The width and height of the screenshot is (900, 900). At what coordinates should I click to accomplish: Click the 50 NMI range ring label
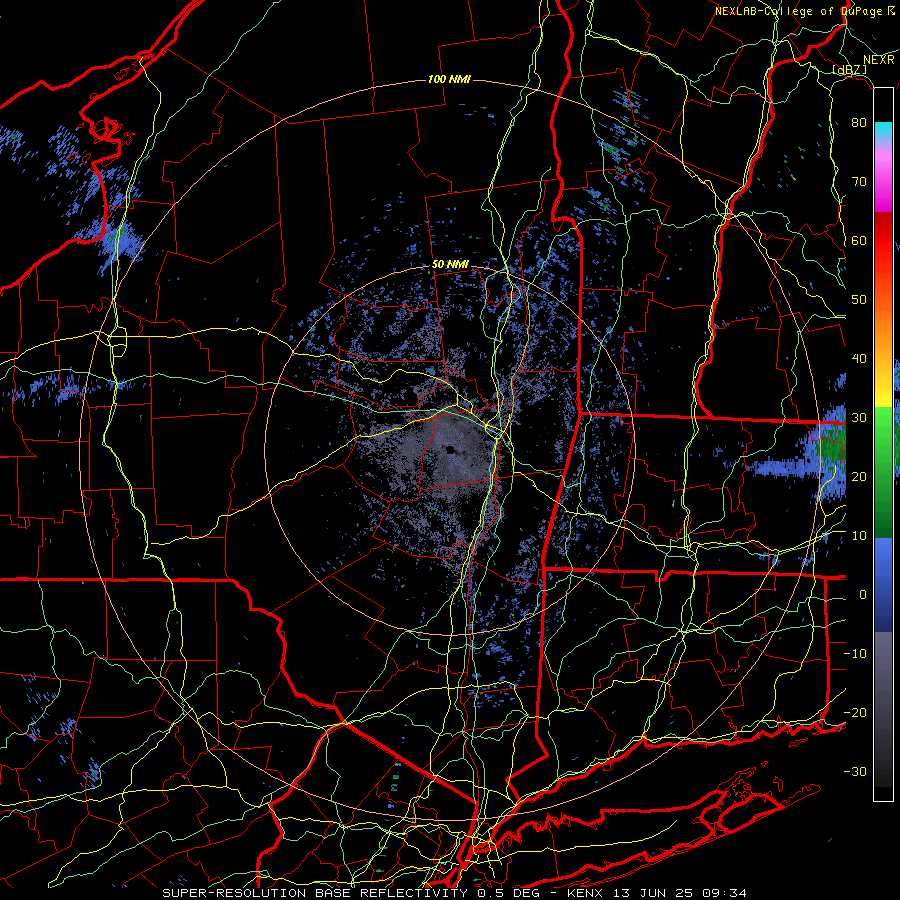(x=450, y=265)
